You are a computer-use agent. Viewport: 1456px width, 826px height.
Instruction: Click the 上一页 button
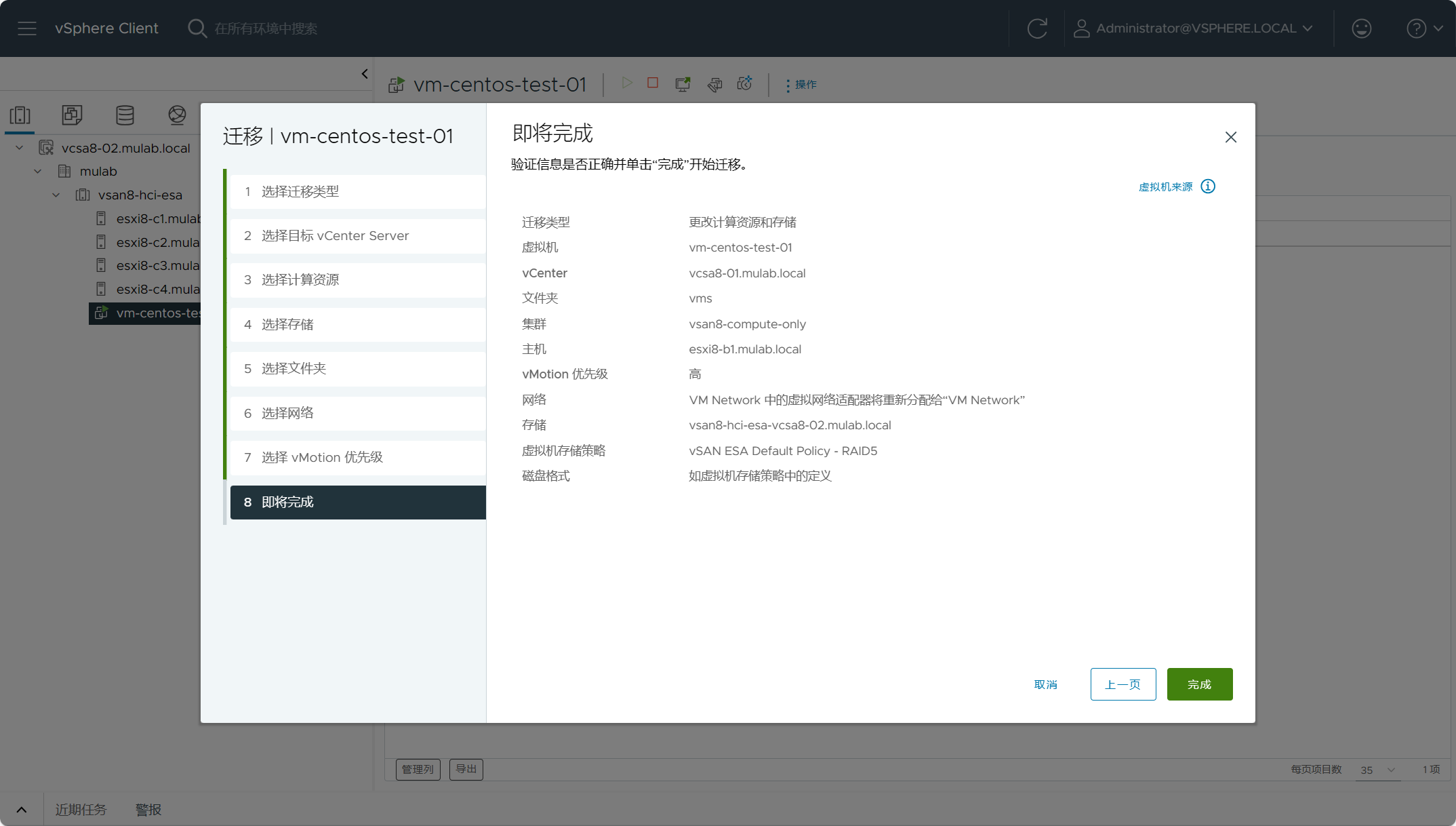click(1123, 684)
